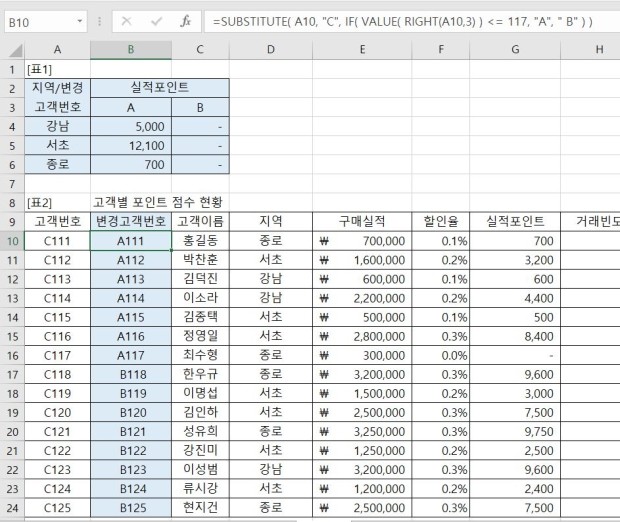This screenshot has height=522, width=620.
Task: Select column E header
Action: [x=362, y=49]
